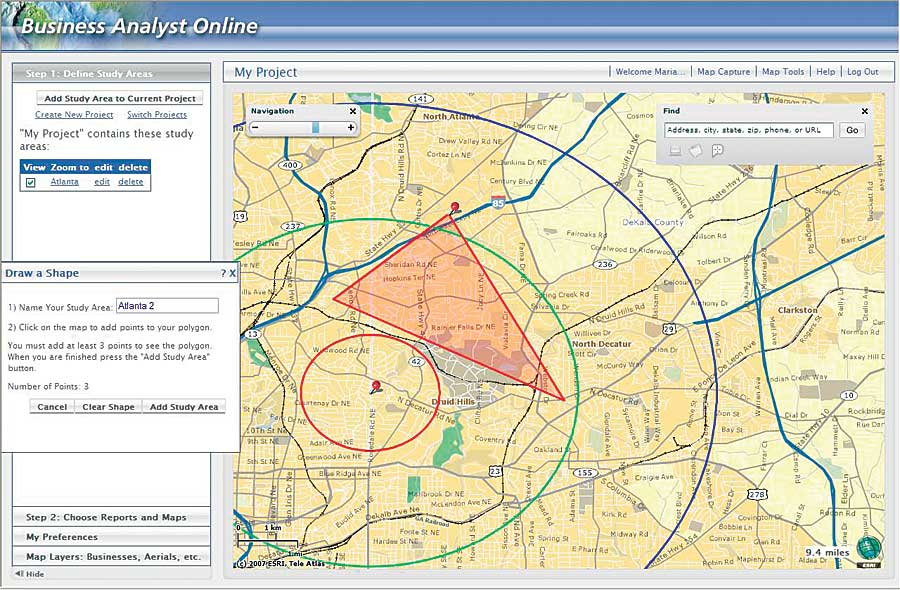This screenshot has height=590, width=900.
Task: Click the red pushpin inside the small circle
Action: tap(376, 387)
